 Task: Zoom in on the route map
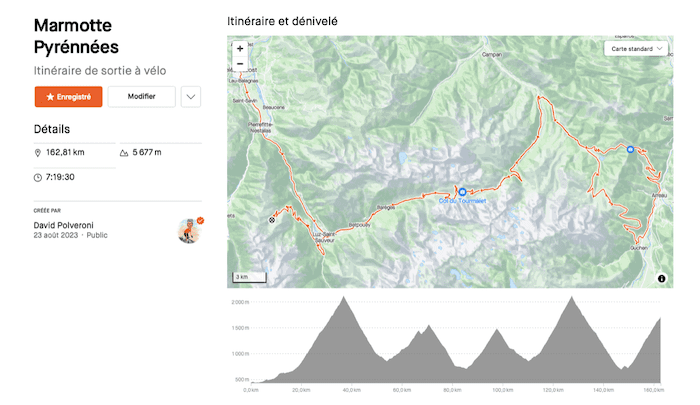click(x=240, y=48)
